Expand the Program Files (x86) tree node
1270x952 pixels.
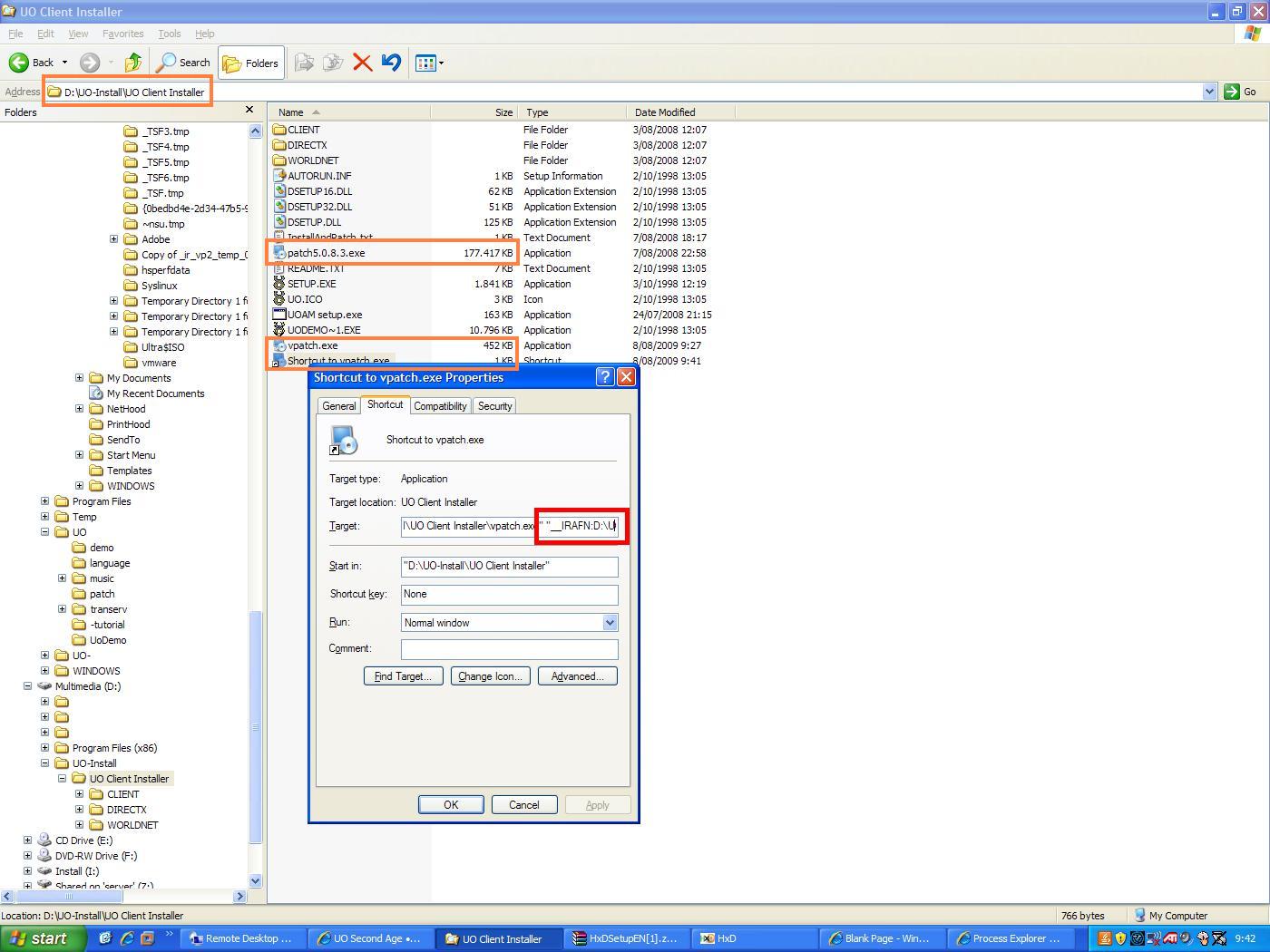click(x=44, y=748)
